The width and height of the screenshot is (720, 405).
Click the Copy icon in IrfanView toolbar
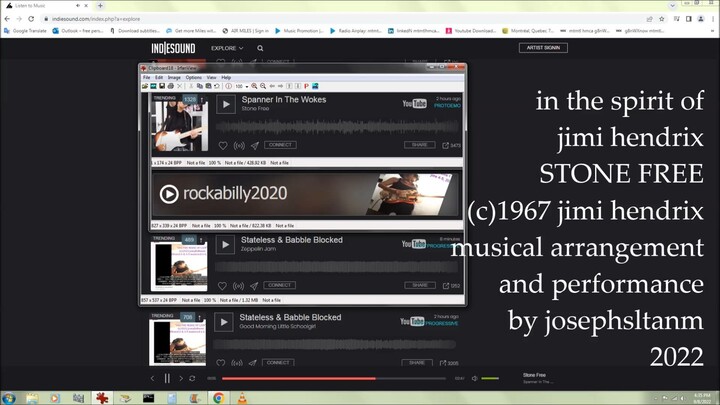click(200, 86)
